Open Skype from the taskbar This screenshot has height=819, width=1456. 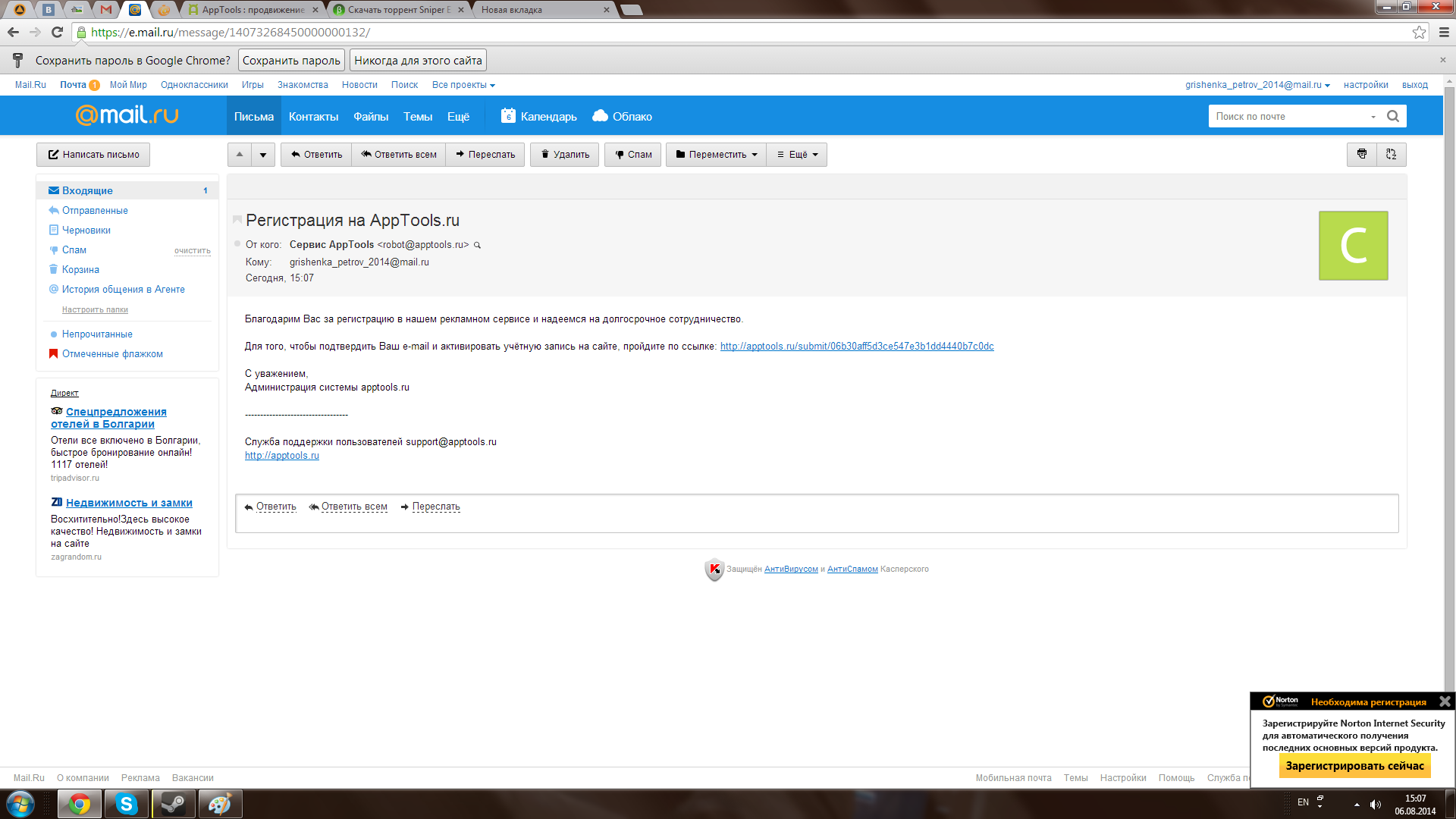(x=126, y=804)
